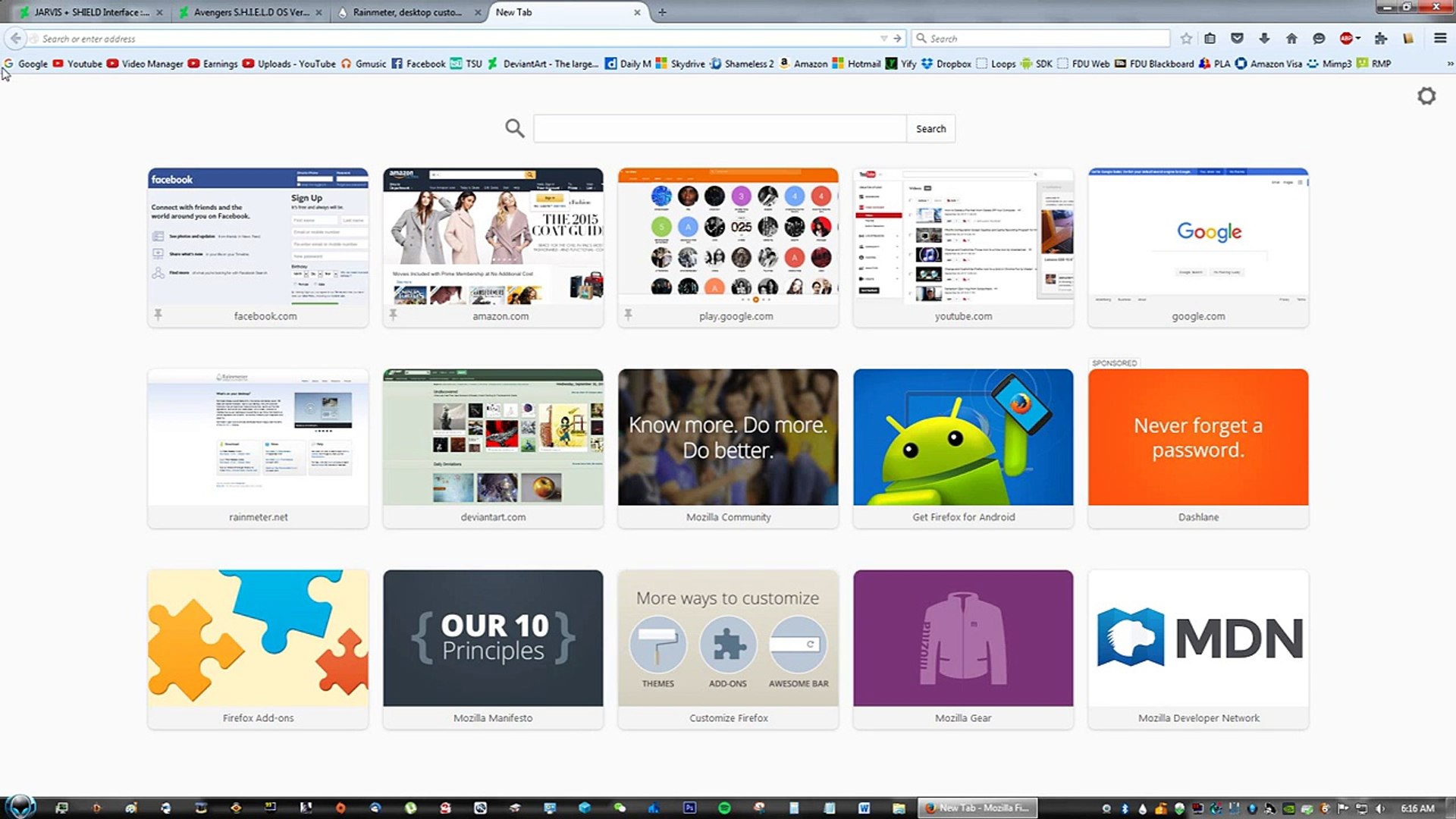Viewport: 1456px width, 819px height.
Task: Click the Add-ons puzzle piece toolbar icon
Action: tap(1380, 38)
